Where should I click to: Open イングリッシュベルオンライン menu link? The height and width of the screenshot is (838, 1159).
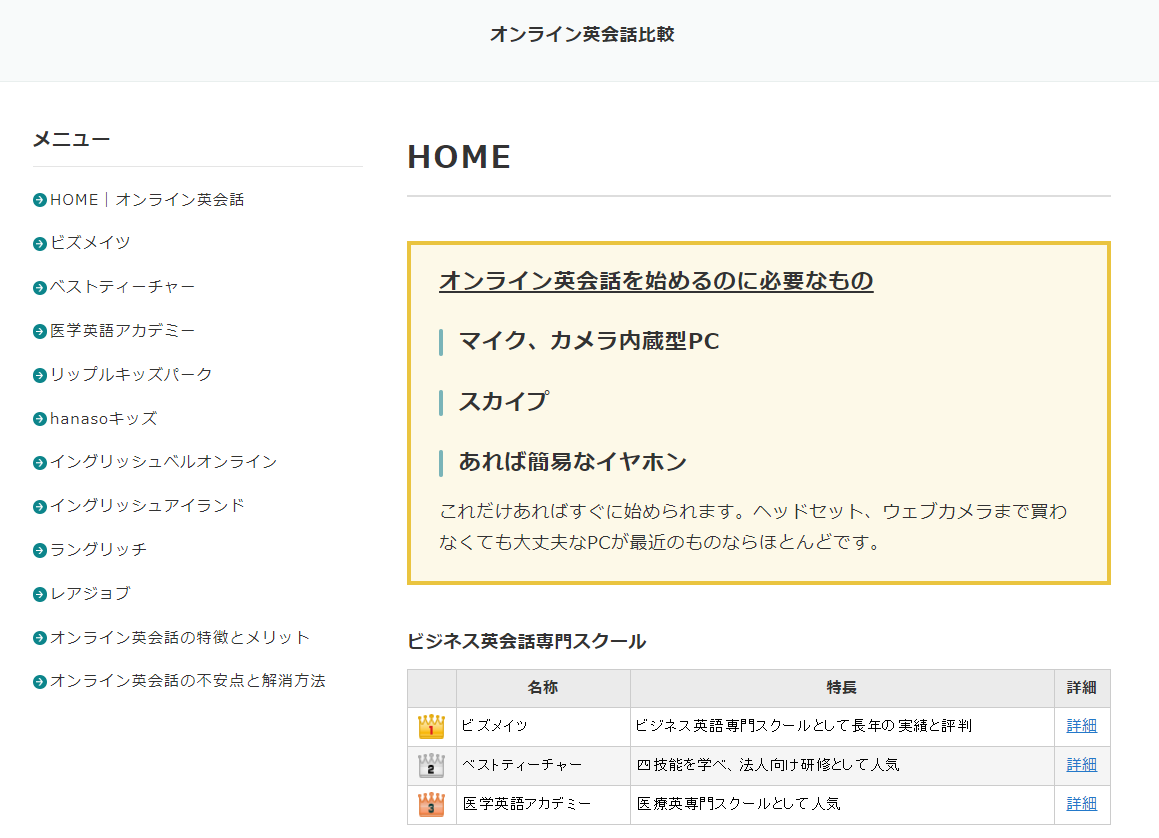(163, 462)
